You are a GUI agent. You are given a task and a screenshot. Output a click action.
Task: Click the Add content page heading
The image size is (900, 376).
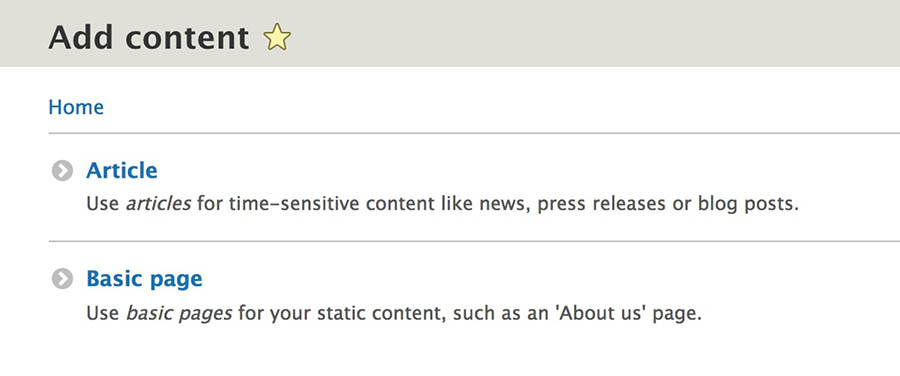point(149,37)
